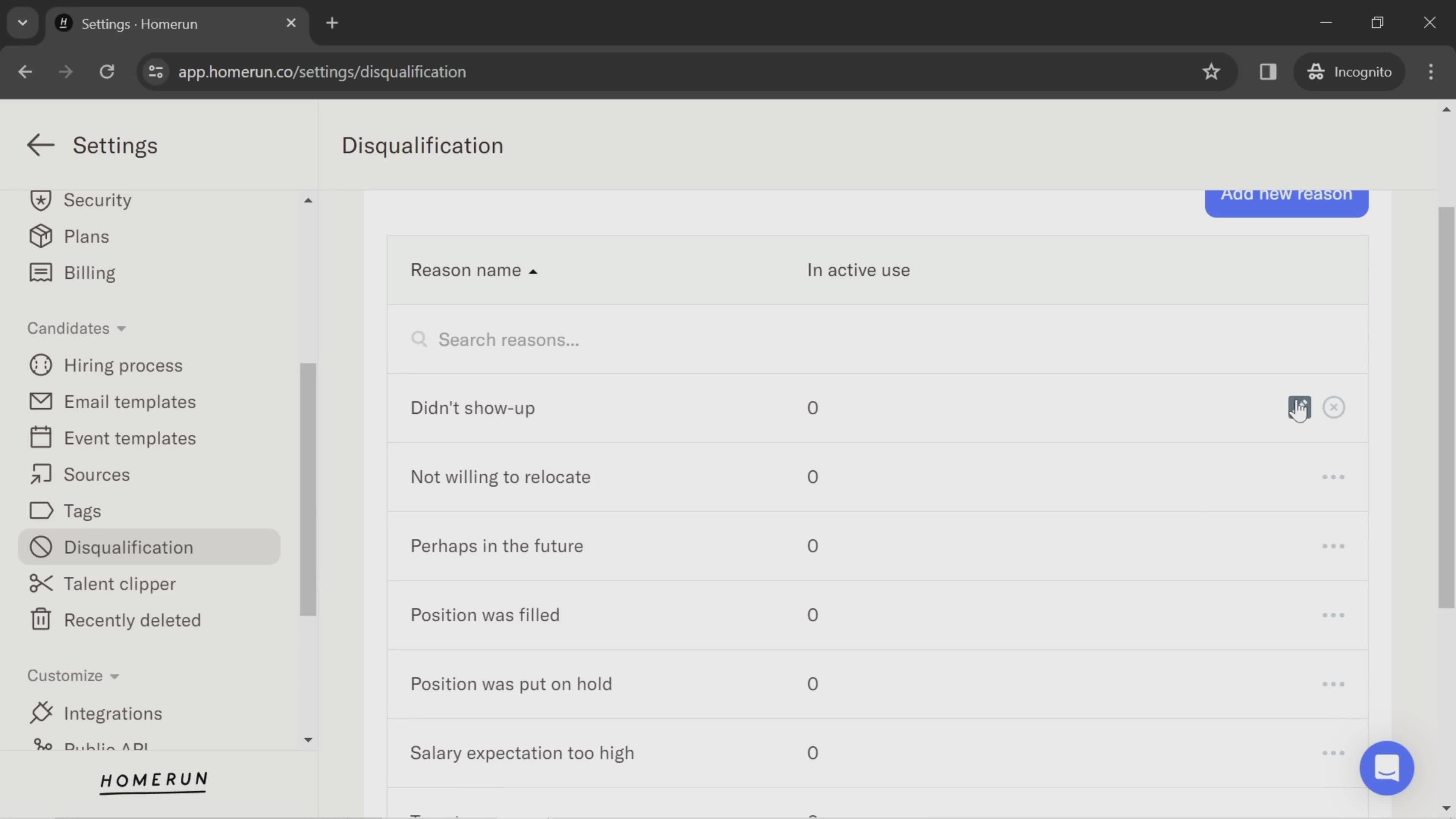
Task: Click the main page scrollbar thumb
Action: click(x=1447, y=407)
